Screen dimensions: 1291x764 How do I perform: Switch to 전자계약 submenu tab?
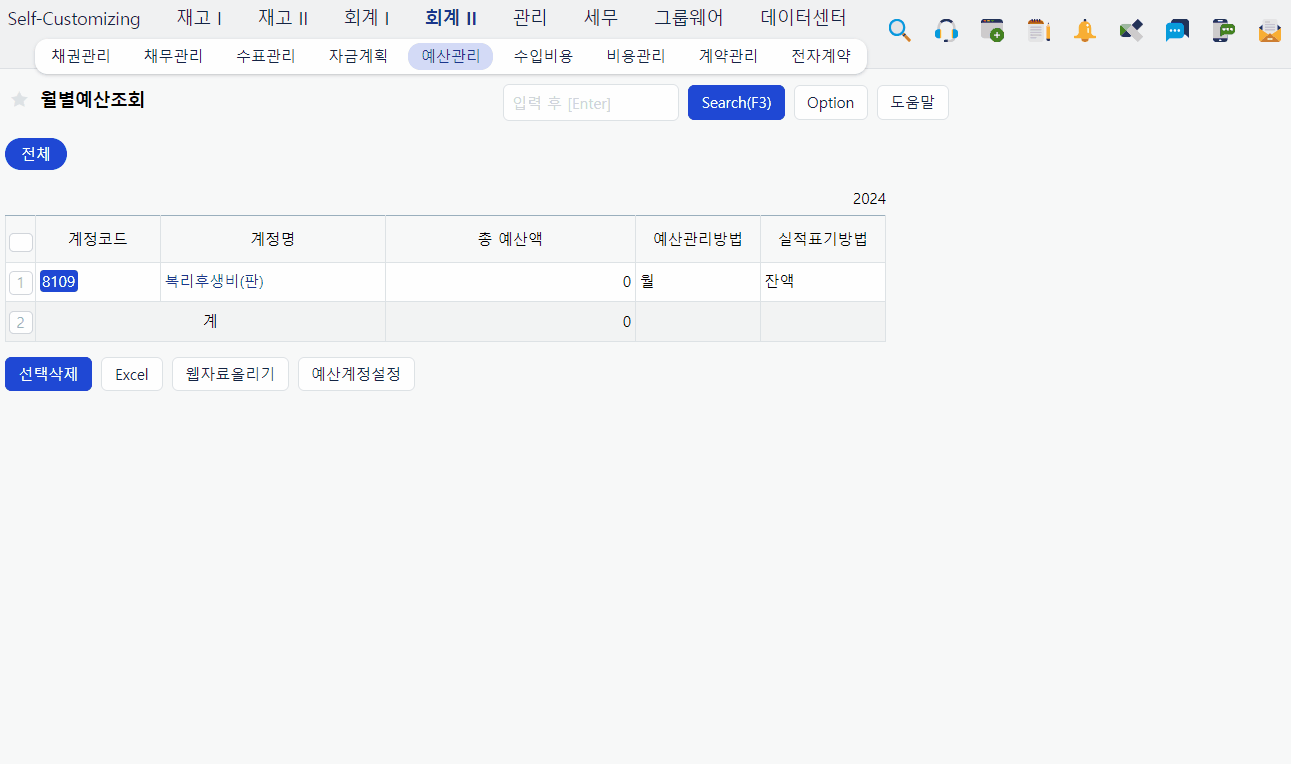pos(821,56)
